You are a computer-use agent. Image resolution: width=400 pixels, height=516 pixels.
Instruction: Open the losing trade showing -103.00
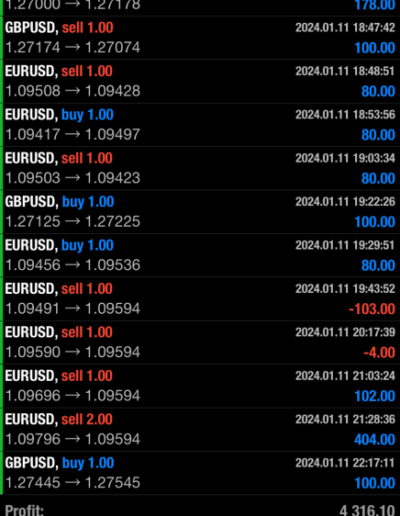tap(200, 299)
